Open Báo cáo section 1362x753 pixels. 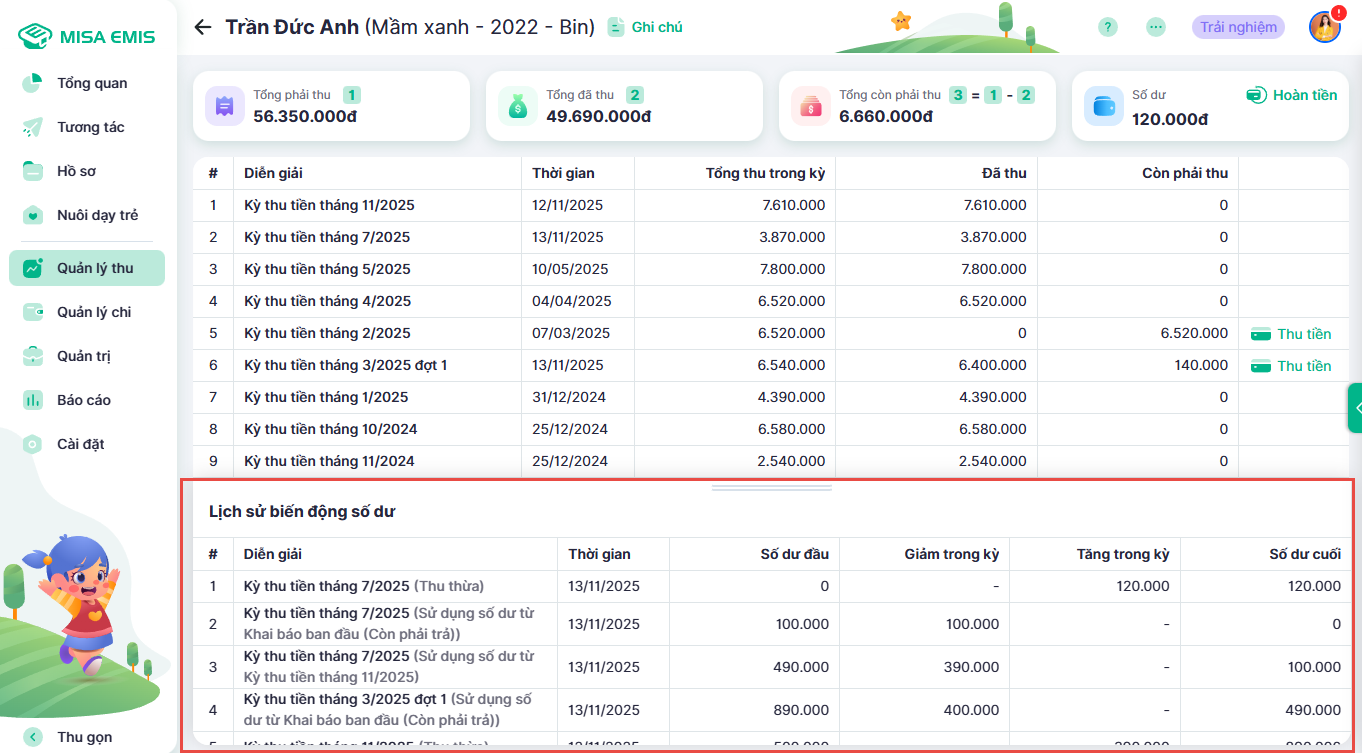pyautogui.click(x=84, y=400)
